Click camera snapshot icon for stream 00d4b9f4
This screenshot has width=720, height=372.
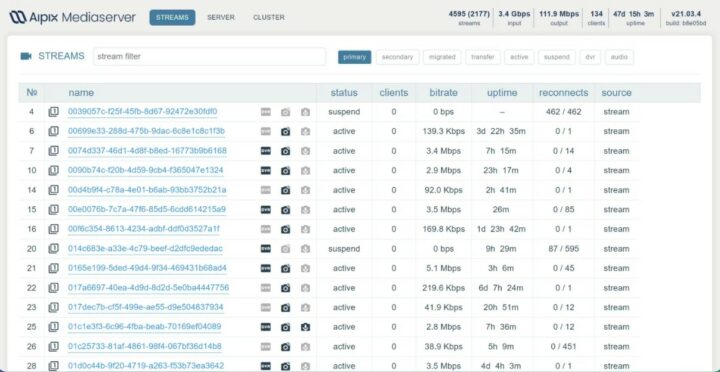[x=286, y=190]
